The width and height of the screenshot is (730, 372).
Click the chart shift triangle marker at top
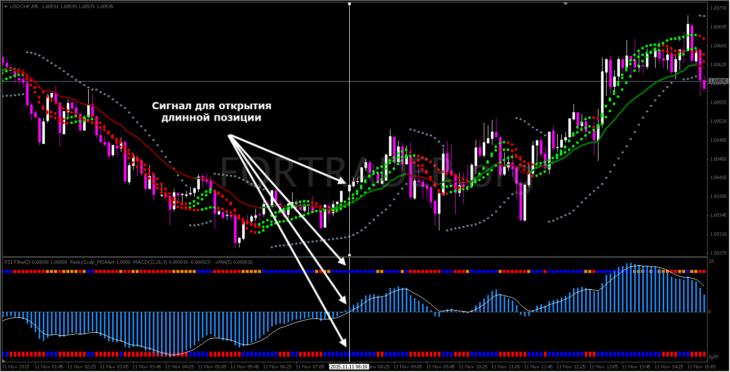(x=566, y=3)
